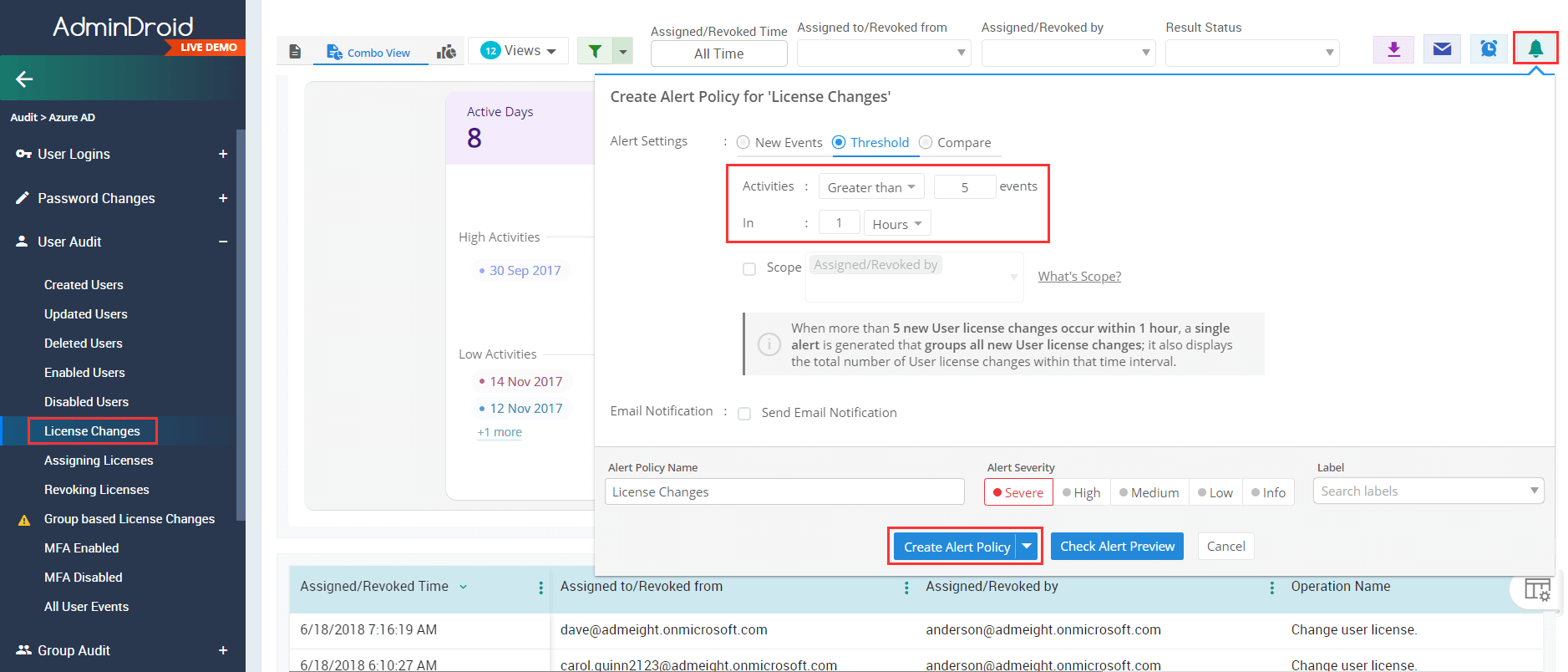Viewport: 1568px width, 672px height.
Task: Choose the Severe alert severity
Action: click(x=1018, y=492)
